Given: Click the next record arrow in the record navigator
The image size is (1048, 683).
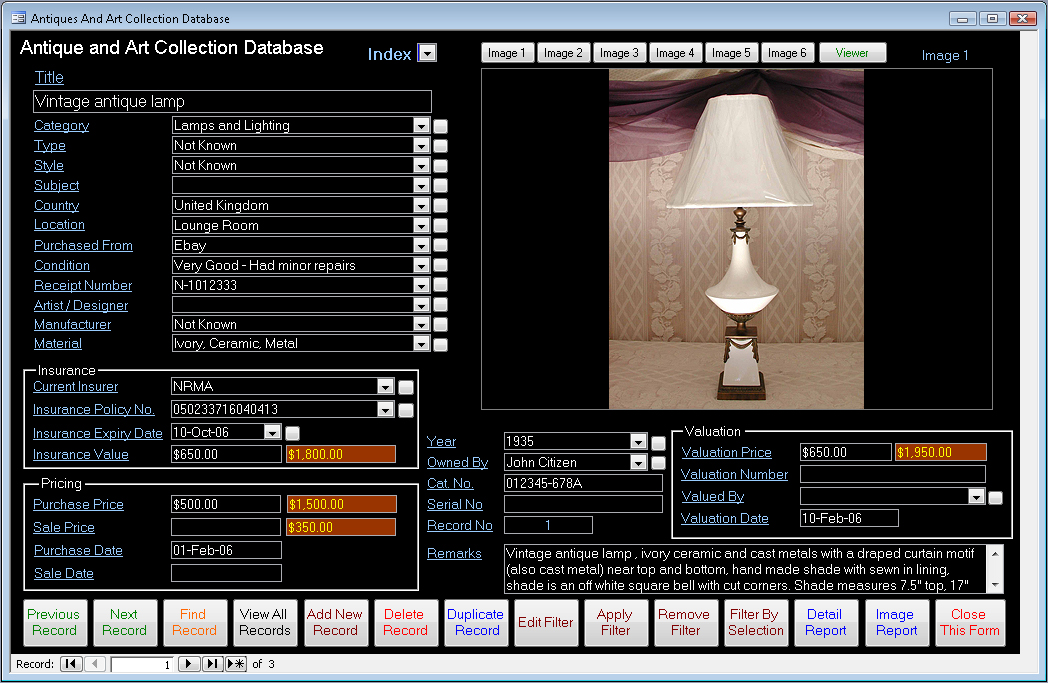Looking at the screenshot, I should coord(189,663).
